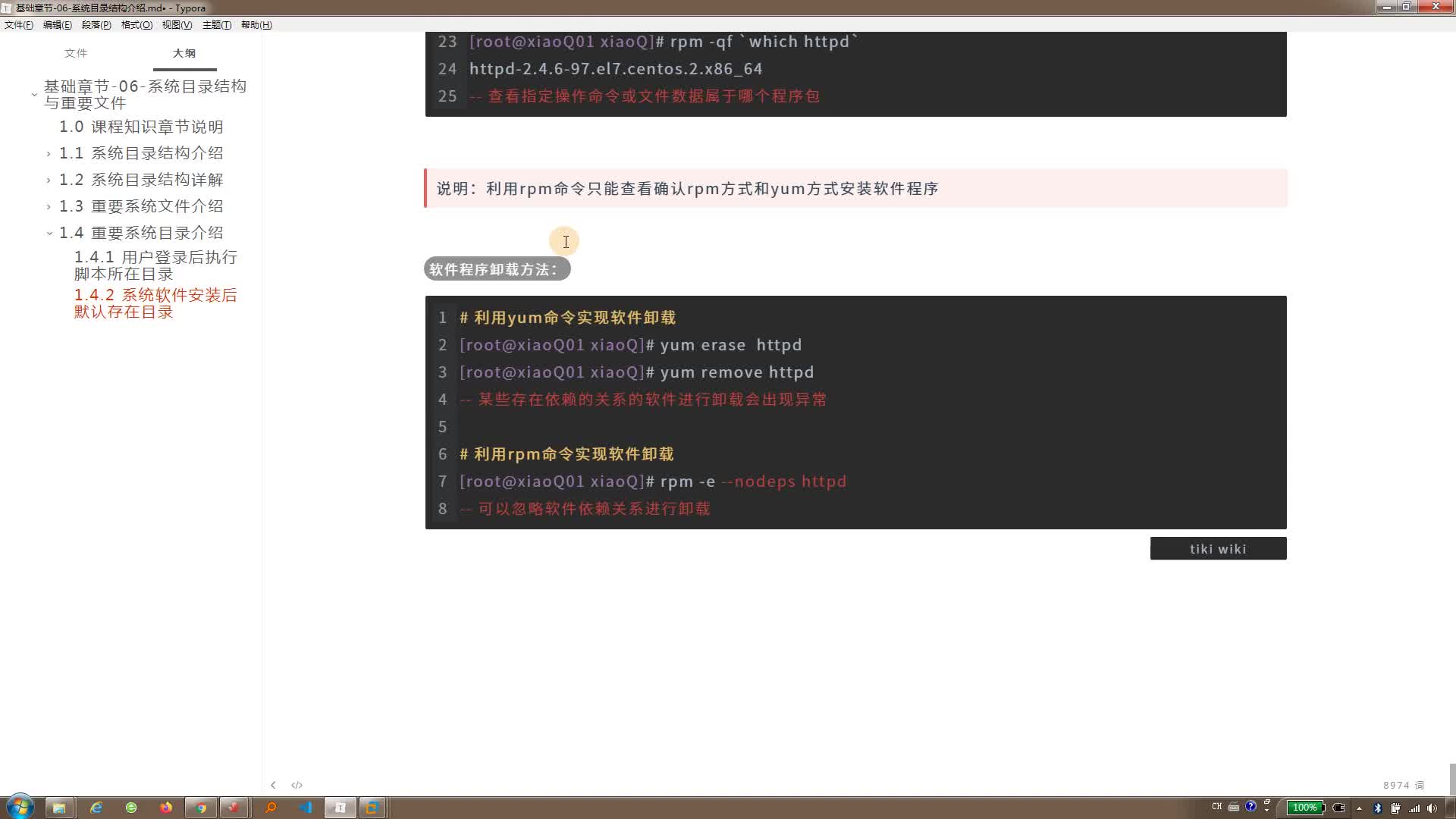Collapse outline section 1.4 重要系统目录介绍

(x=49, y=234)
